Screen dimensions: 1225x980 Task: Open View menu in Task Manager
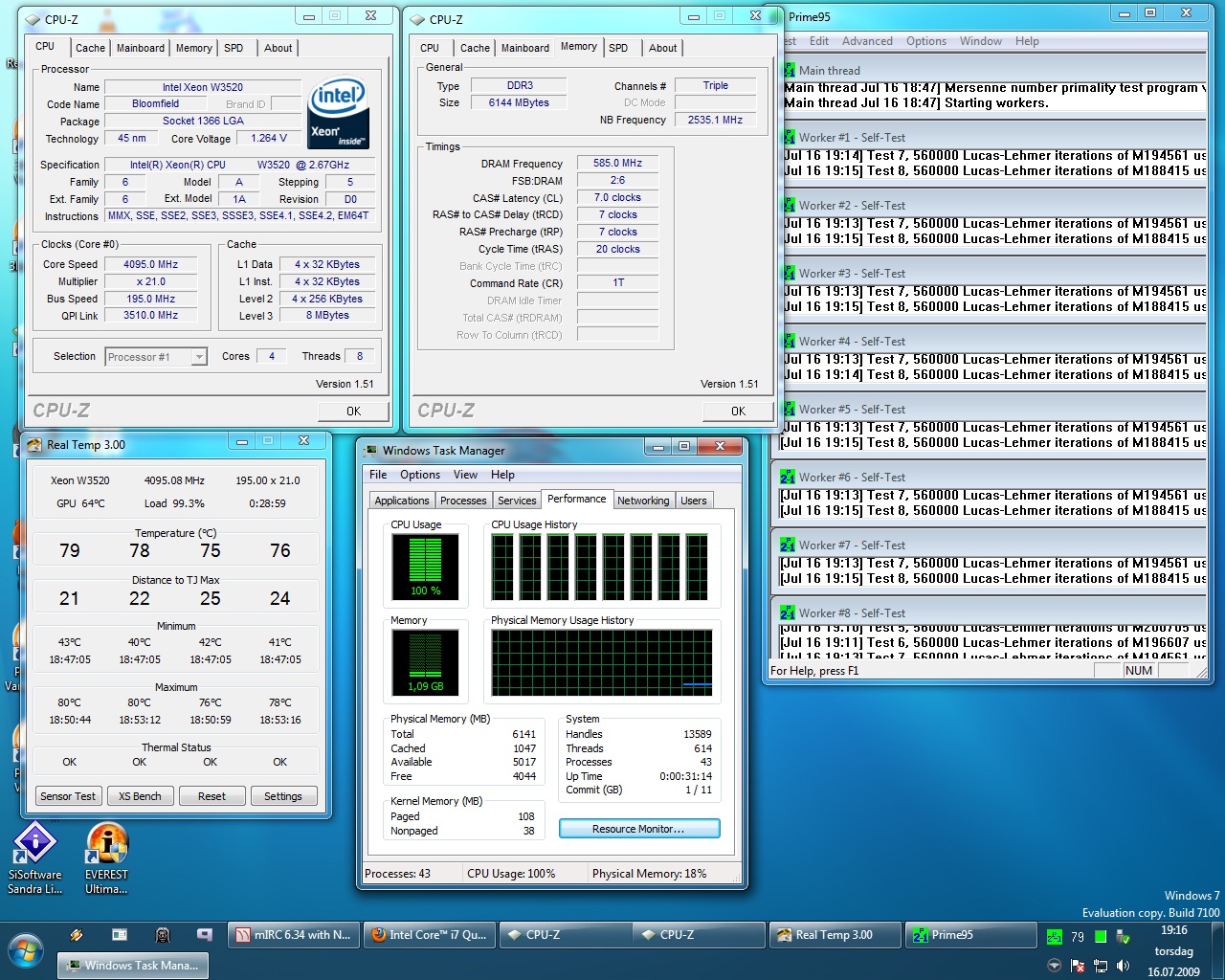pyautogui.click(x=465, y=475)
